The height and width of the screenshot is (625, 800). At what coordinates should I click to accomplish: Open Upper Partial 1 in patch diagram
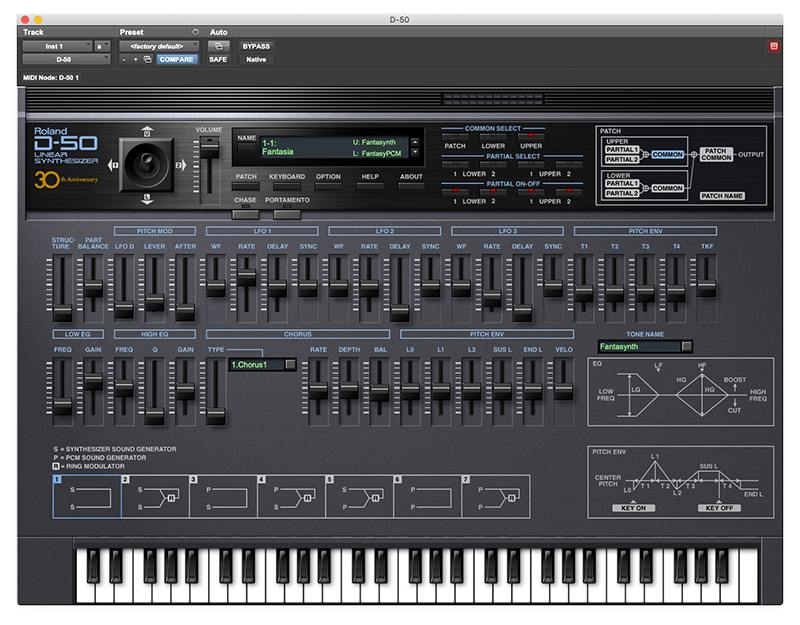622,150
